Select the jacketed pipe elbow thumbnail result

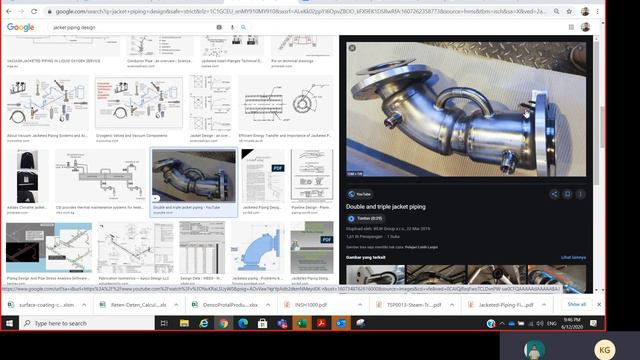tap(194, 176)
